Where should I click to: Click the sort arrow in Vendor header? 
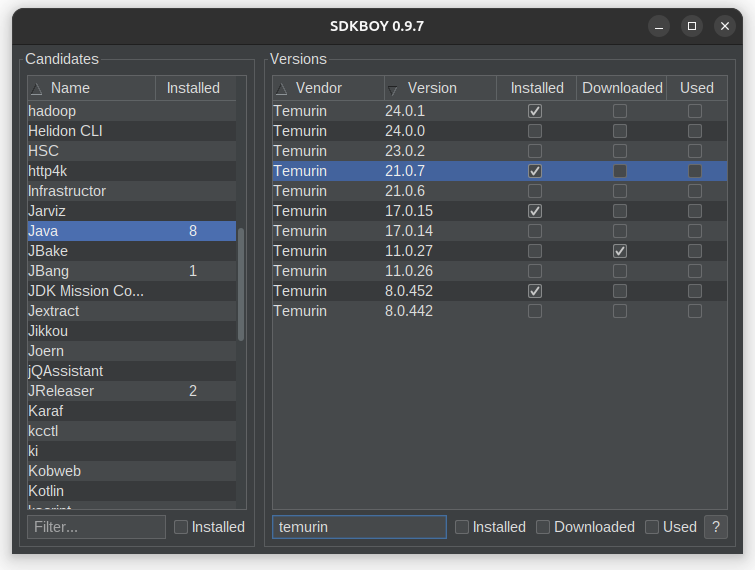click(x=282, y=89)
